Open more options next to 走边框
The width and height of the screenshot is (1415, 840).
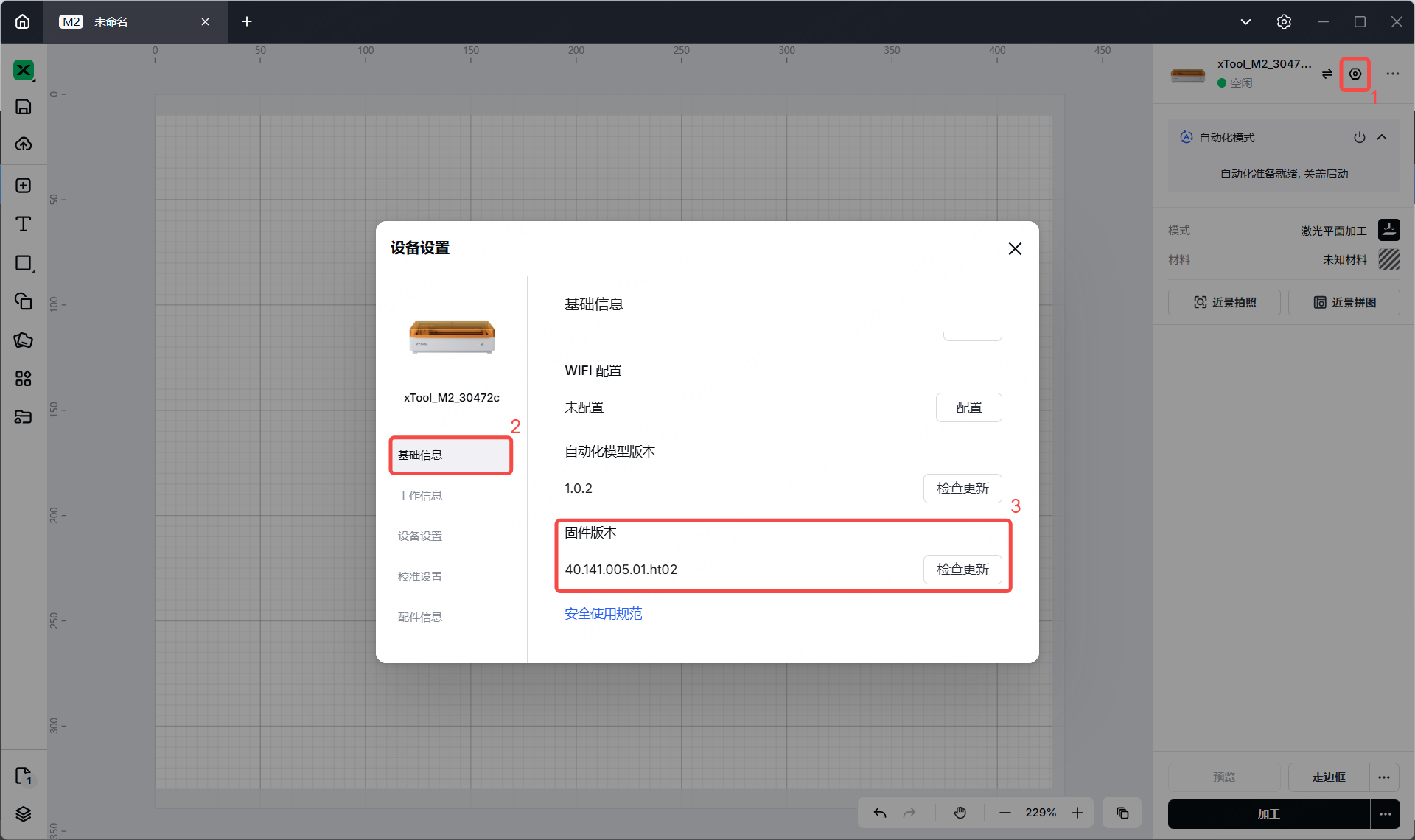tap(1384, 777)
